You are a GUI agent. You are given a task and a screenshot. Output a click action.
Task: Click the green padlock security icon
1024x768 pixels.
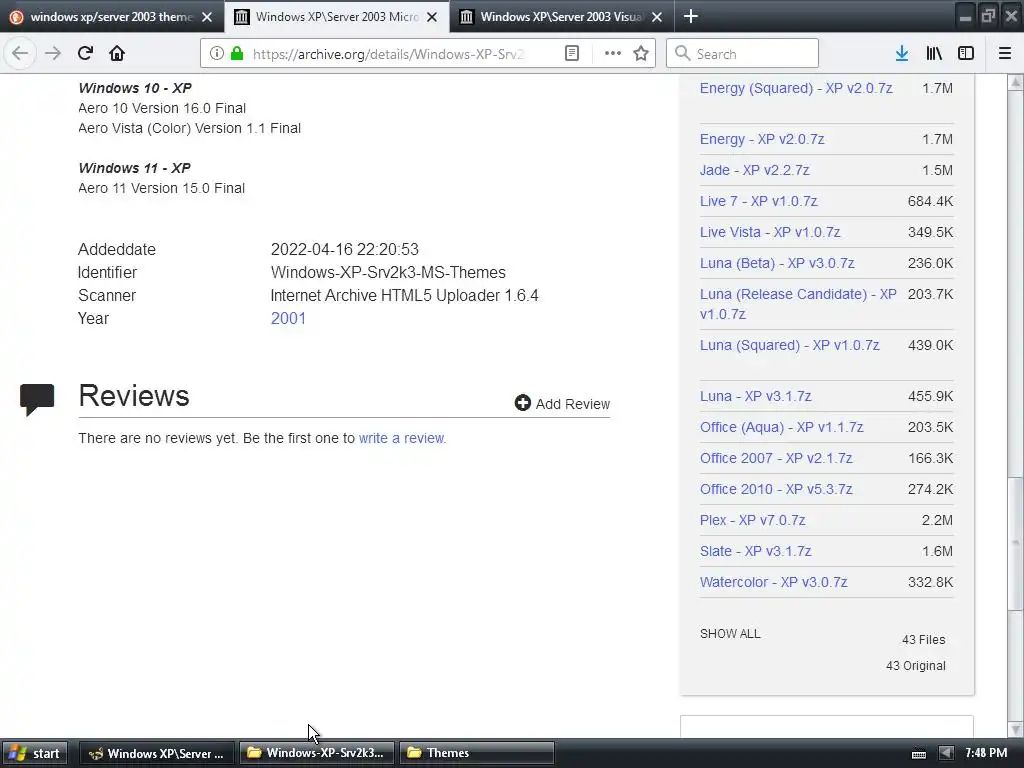point(237,54)
